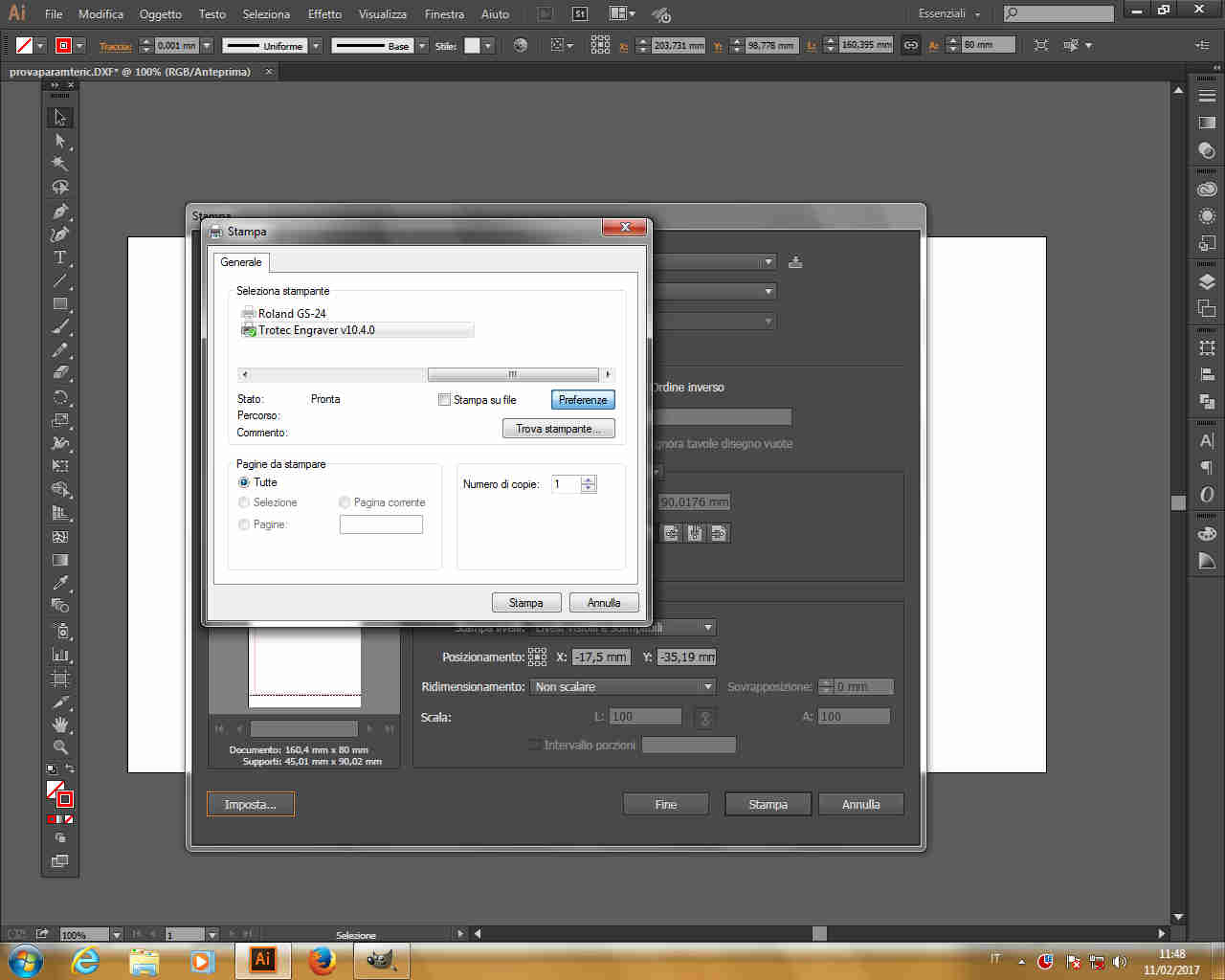Toggle constrain proportions lock for Scala
1225x980 pixels.
[704, 717]
